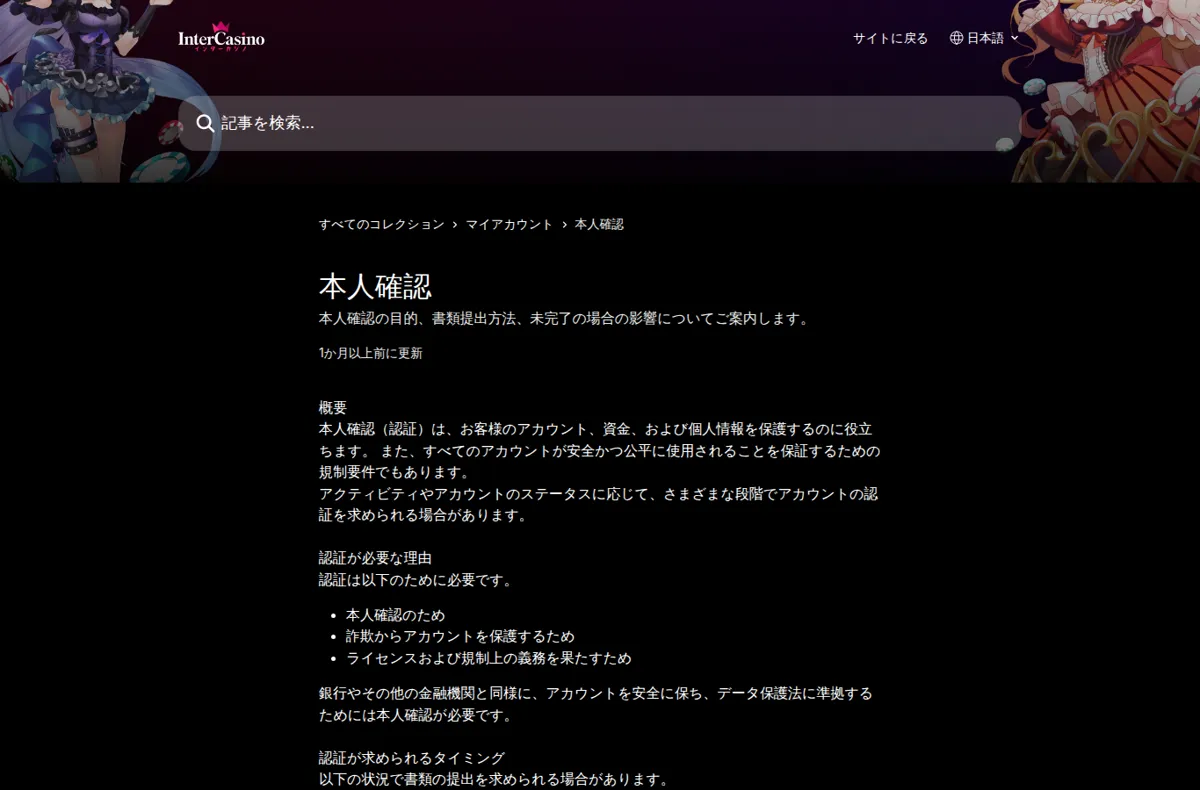Click the 概要 heading
The image size is (1200, 790).
tap(333, 407)
